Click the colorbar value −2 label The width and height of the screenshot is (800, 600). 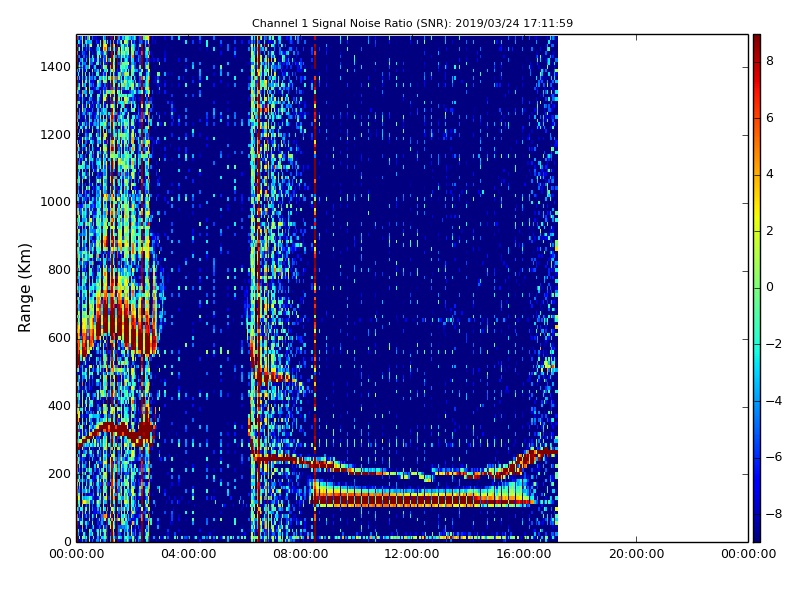pyautogui.click(x=774, y=344)
